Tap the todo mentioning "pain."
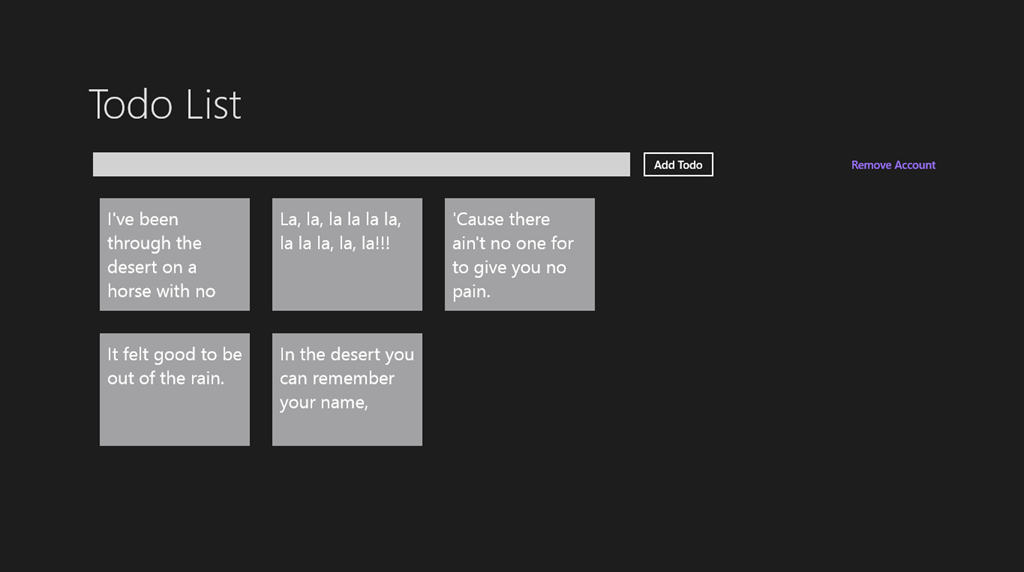 (x=519, y=255)
